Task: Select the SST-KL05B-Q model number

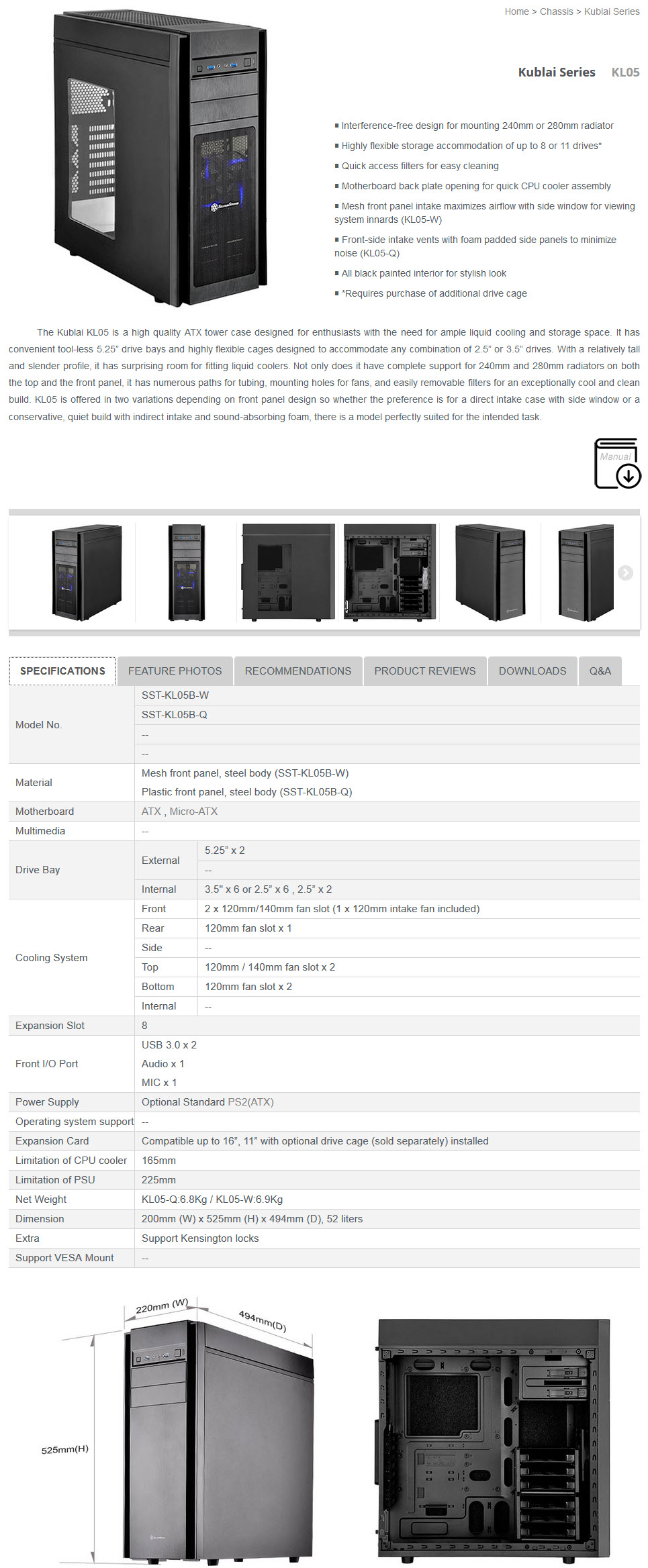Action: click(175, 715)
